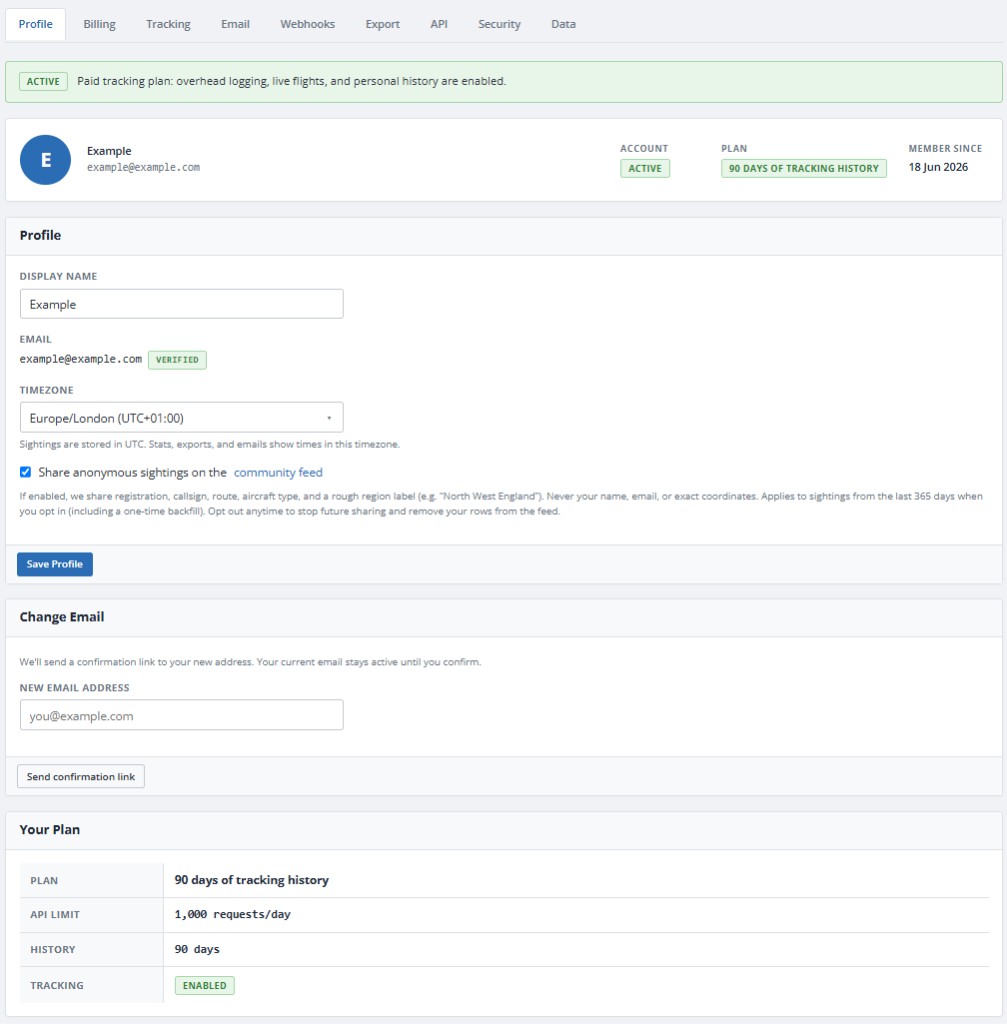
Task: Click the Display Name input field
Action: (182, 304)
